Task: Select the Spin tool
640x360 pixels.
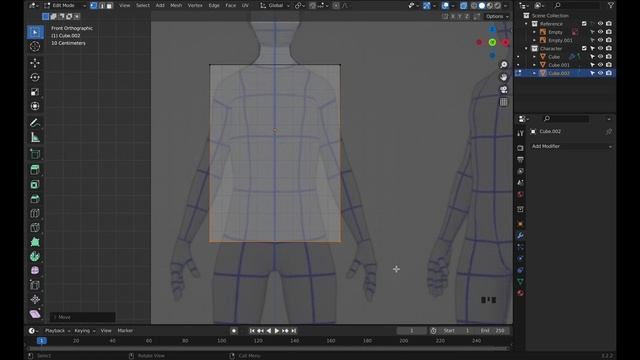Action: (x=35, y=256)
